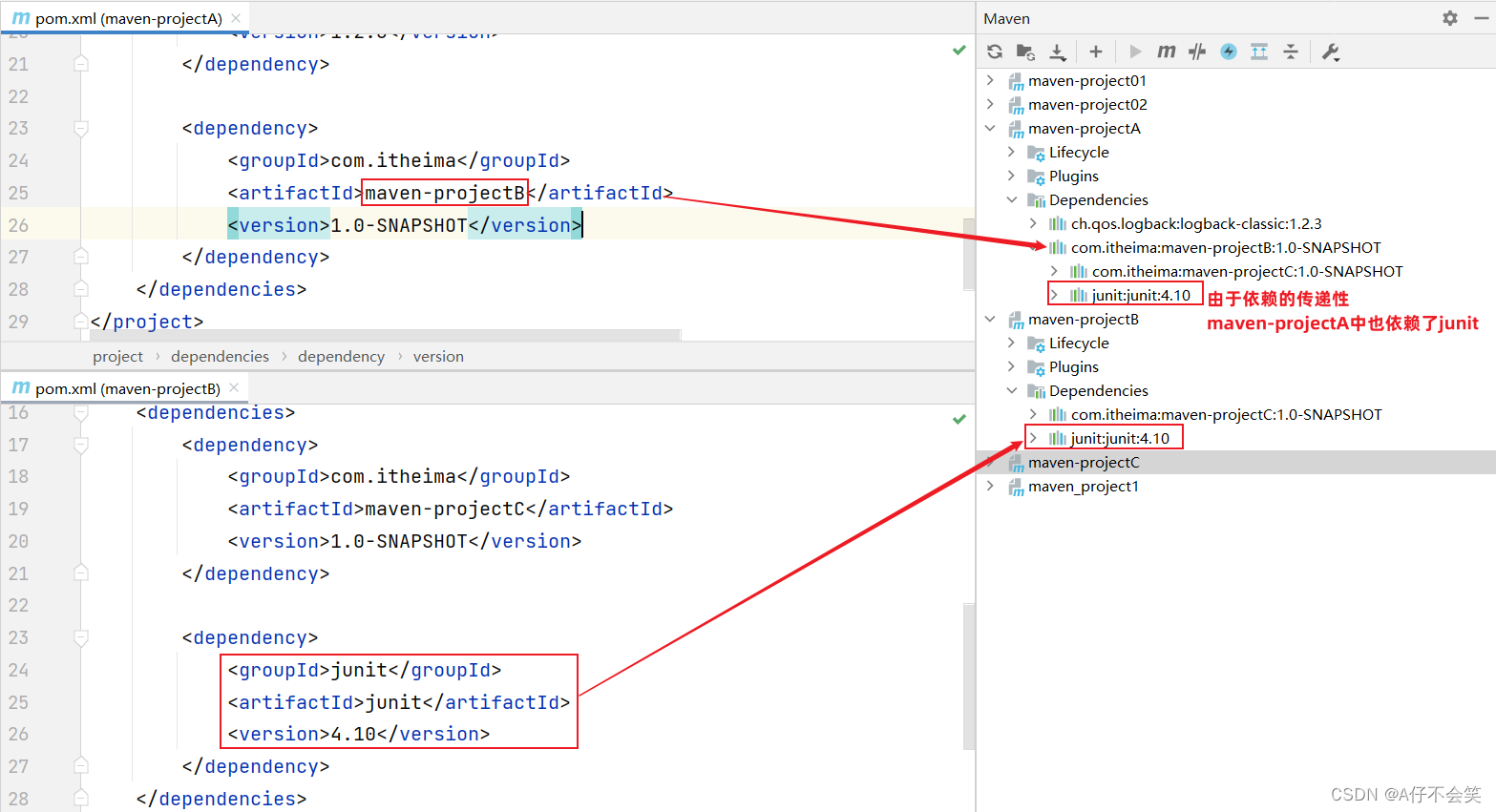This screenshot has height=812, width=1496.
Task: Open dependencies in the breadcrumb bar
Action: pos(220,356)
